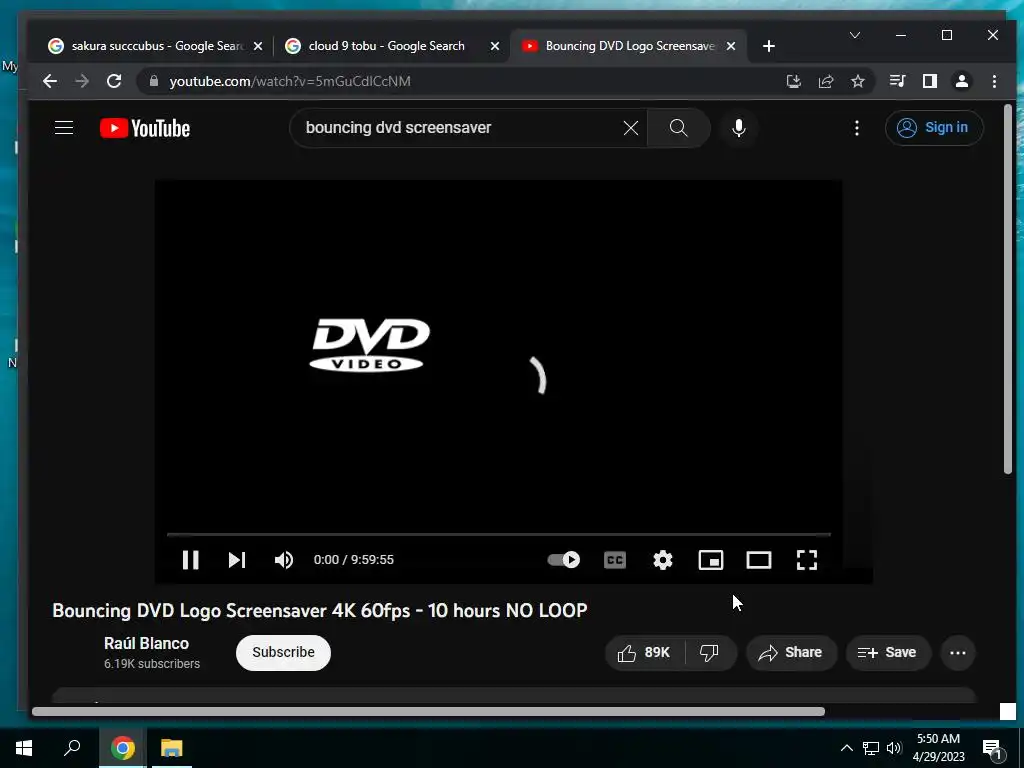This screenshot has height=768, width=1024.
Task: Bookmark this page with star
Action: pos(857,81)
